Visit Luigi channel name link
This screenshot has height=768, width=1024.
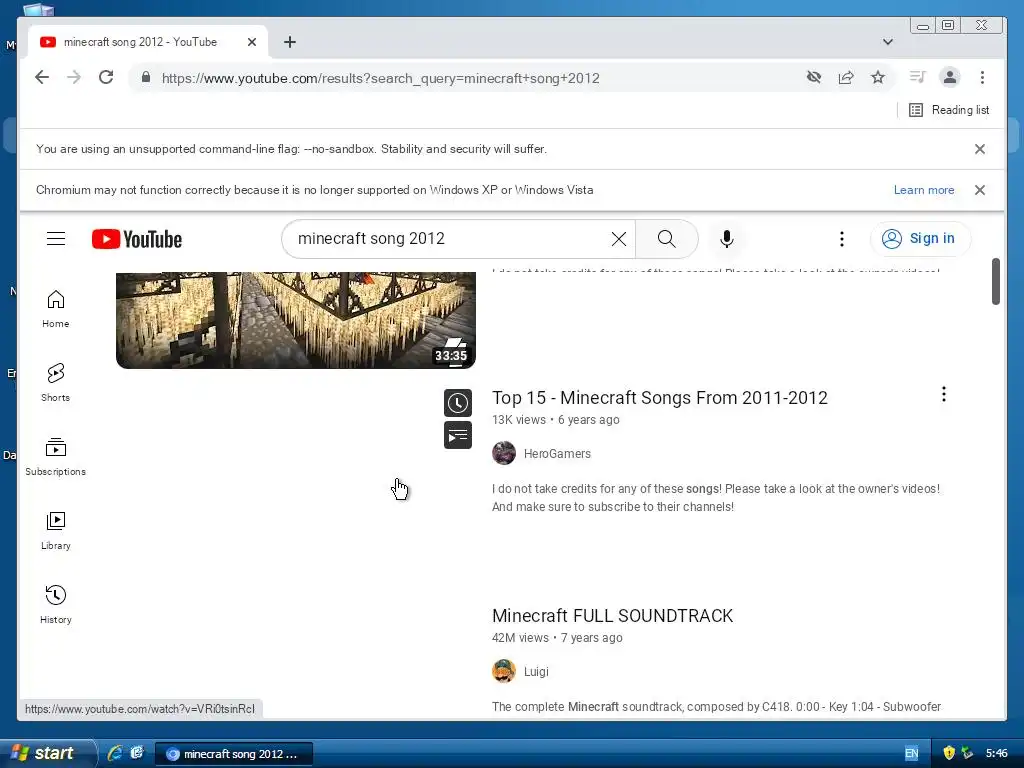tap(536, 672)
